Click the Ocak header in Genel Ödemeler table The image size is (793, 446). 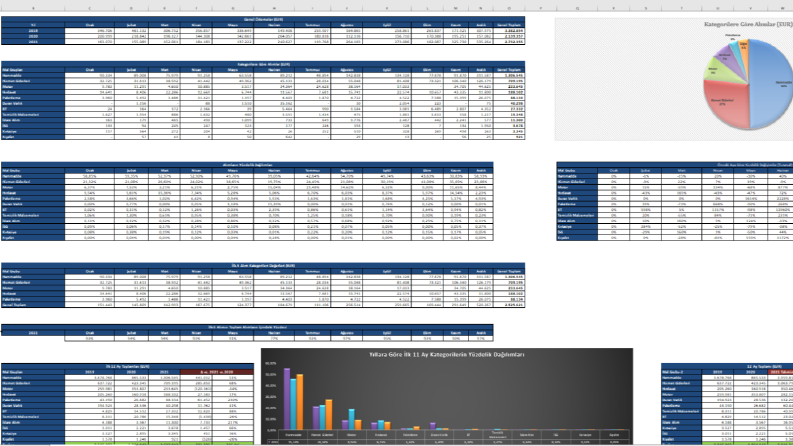(90, 25)
